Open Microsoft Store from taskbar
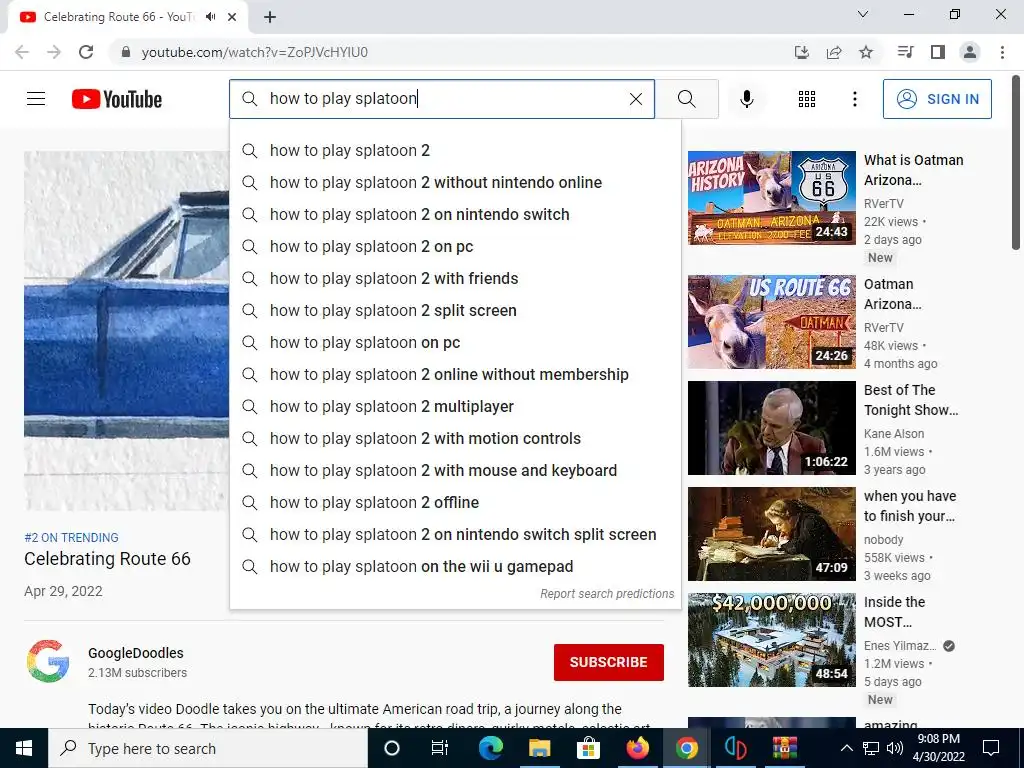Image resolution: width=1024 pixels, height=768 pixels. 588,748
